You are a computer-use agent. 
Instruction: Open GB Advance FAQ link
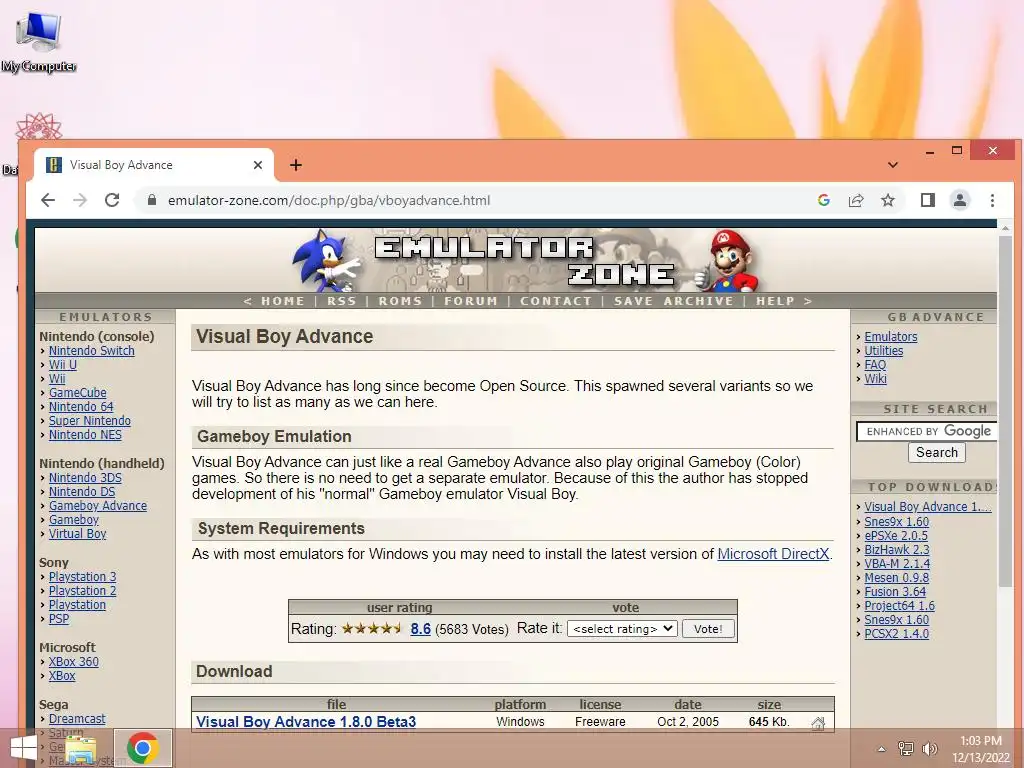pos(875,365)
